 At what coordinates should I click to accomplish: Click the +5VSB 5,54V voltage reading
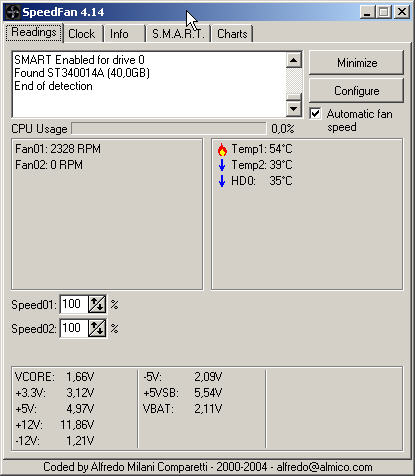click(x=183, y=393)
